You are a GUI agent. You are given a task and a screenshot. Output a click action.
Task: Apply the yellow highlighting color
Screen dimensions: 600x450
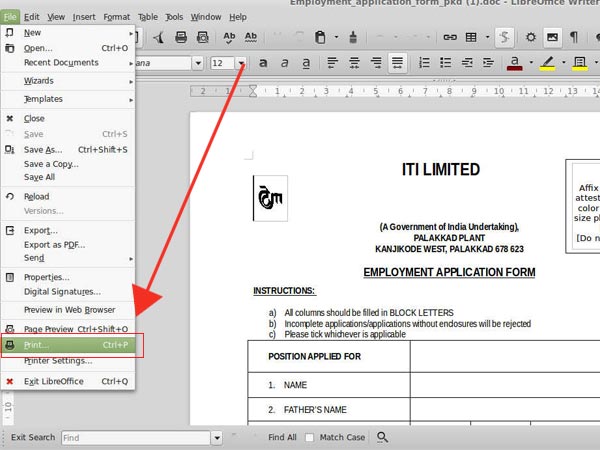coord(547,63)
